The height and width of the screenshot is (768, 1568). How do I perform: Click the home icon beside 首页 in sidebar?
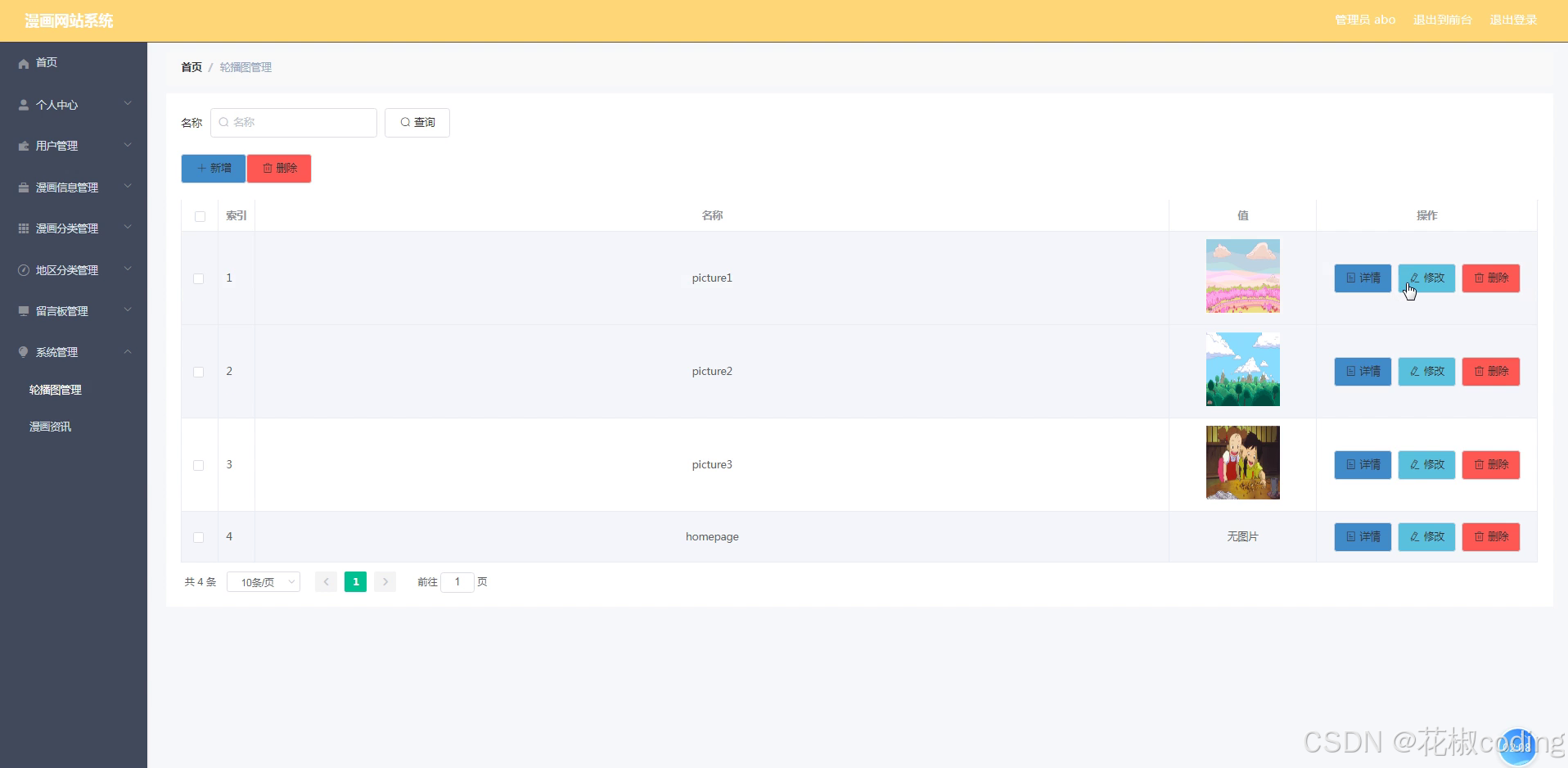click(24, 63)
